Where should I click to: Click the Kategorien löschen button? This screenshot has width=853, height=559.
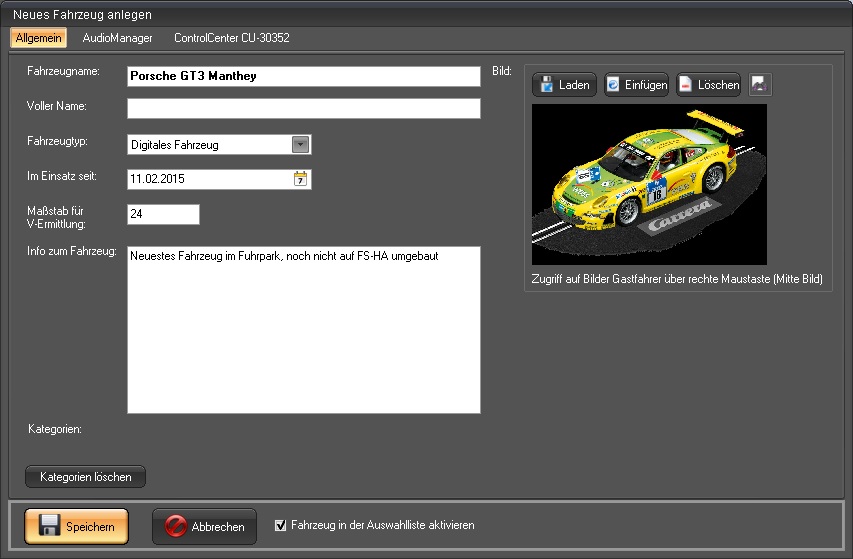[x=85, y=477]
